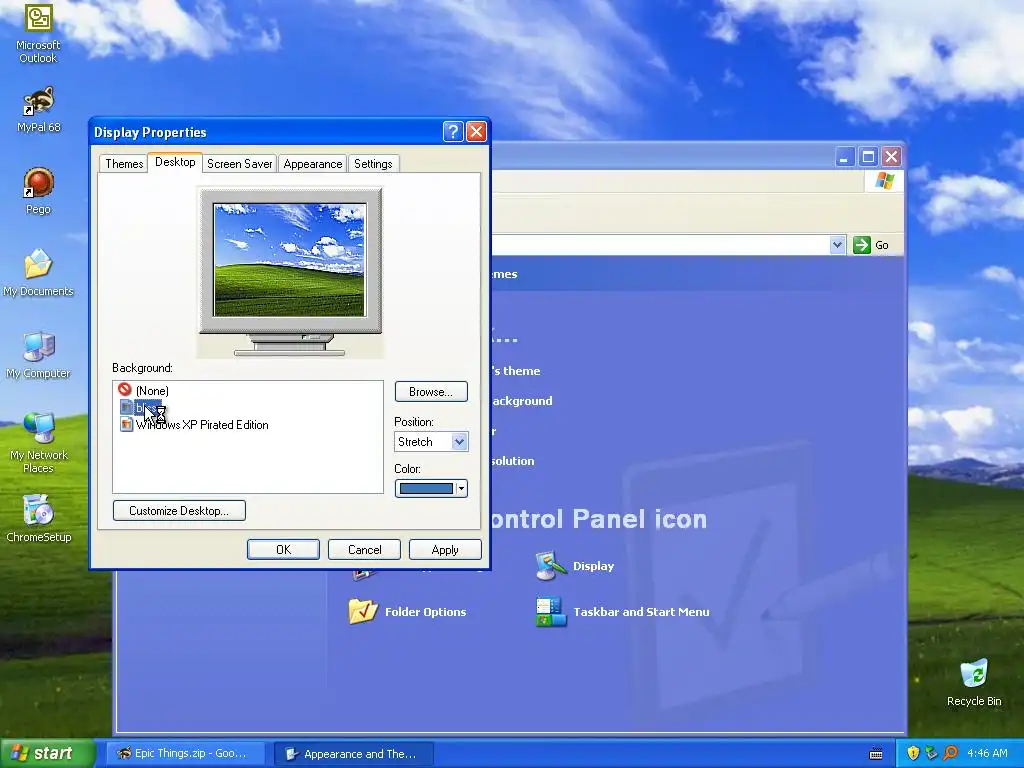This screenshot has width=1024, height=768.
Task: Click the Apply button
Action: 445,549
